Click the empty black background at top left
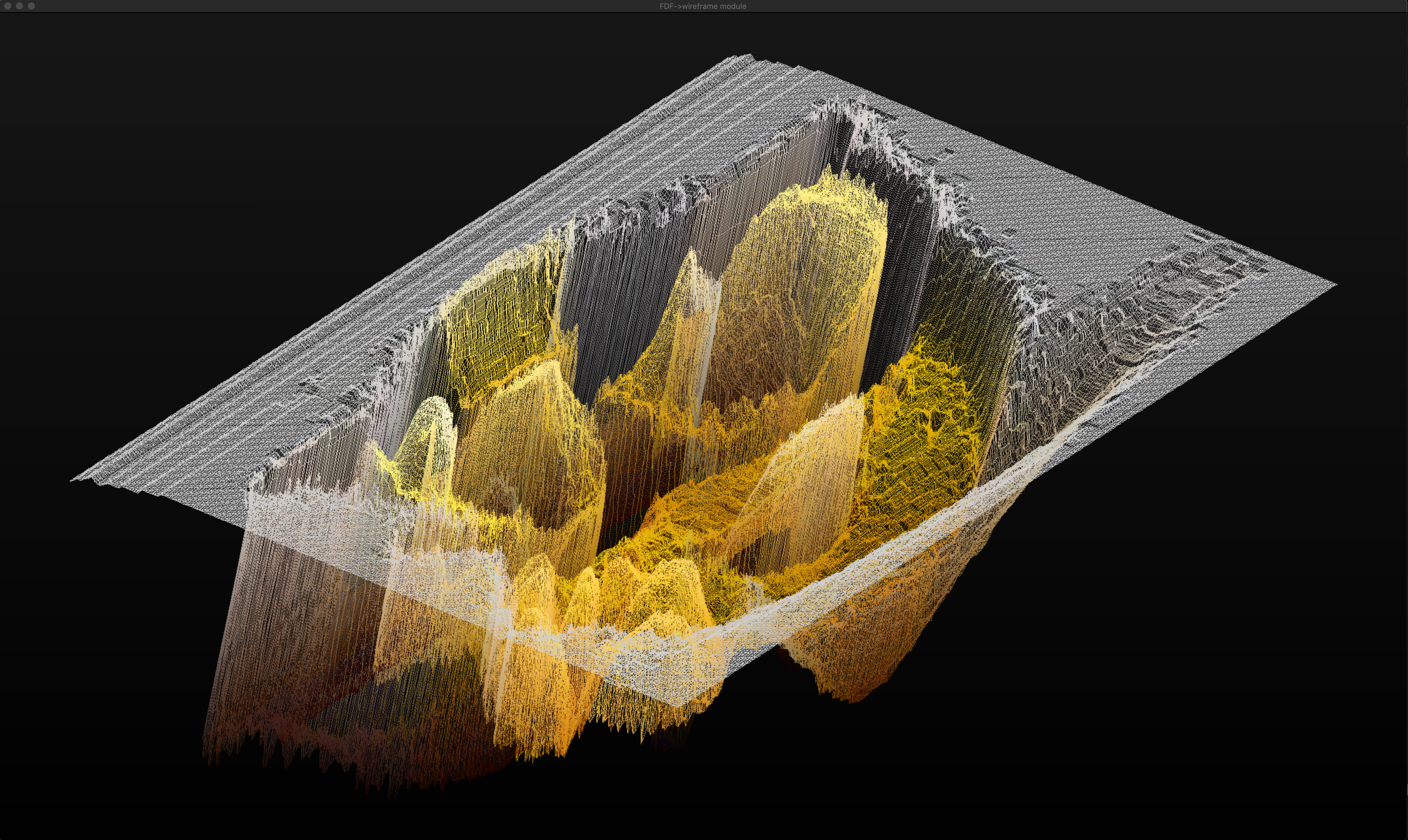 coord(170,141)
